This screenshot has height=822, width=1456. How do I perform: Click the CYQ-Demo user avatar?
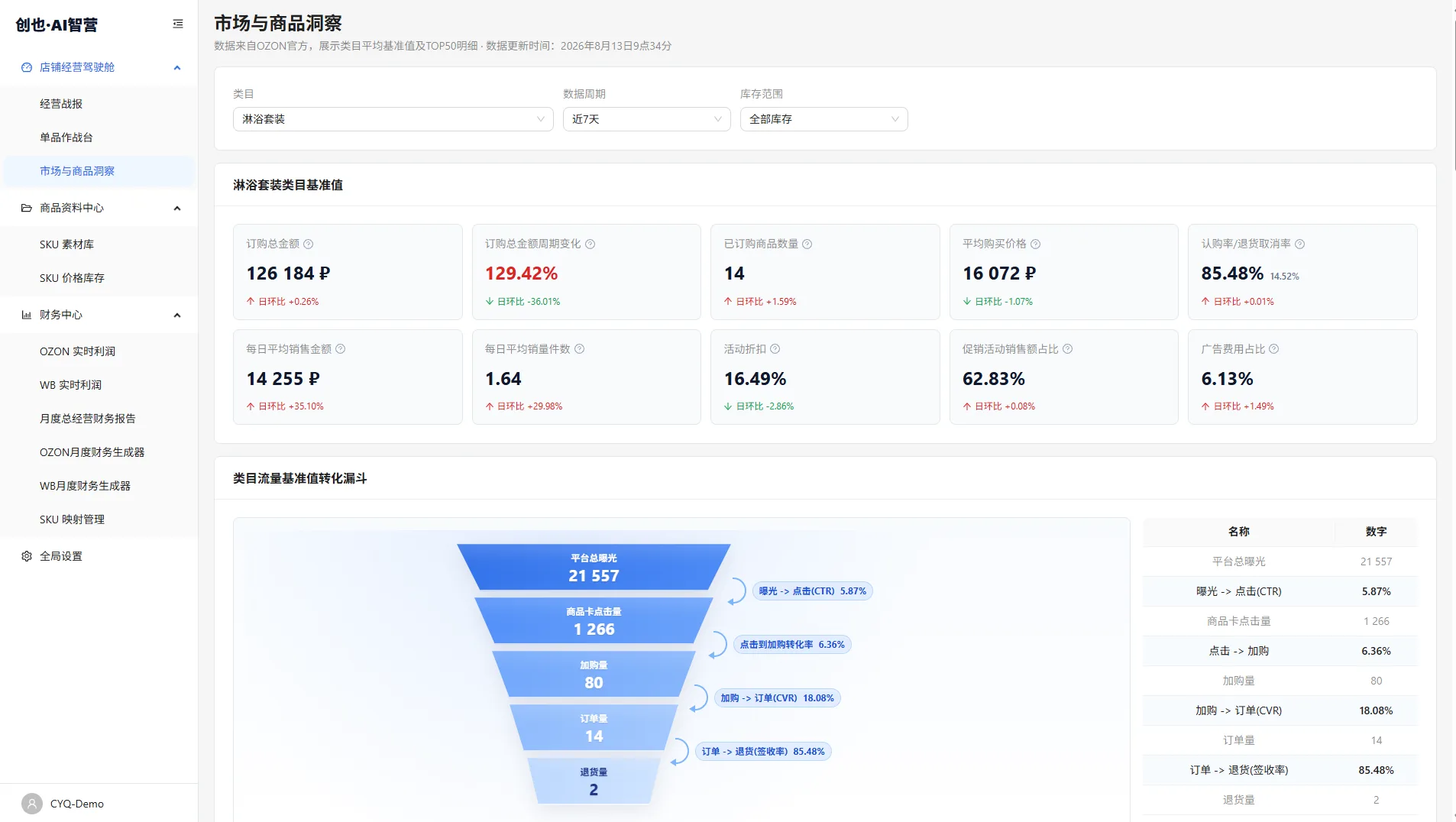click(x=32, y=804)
